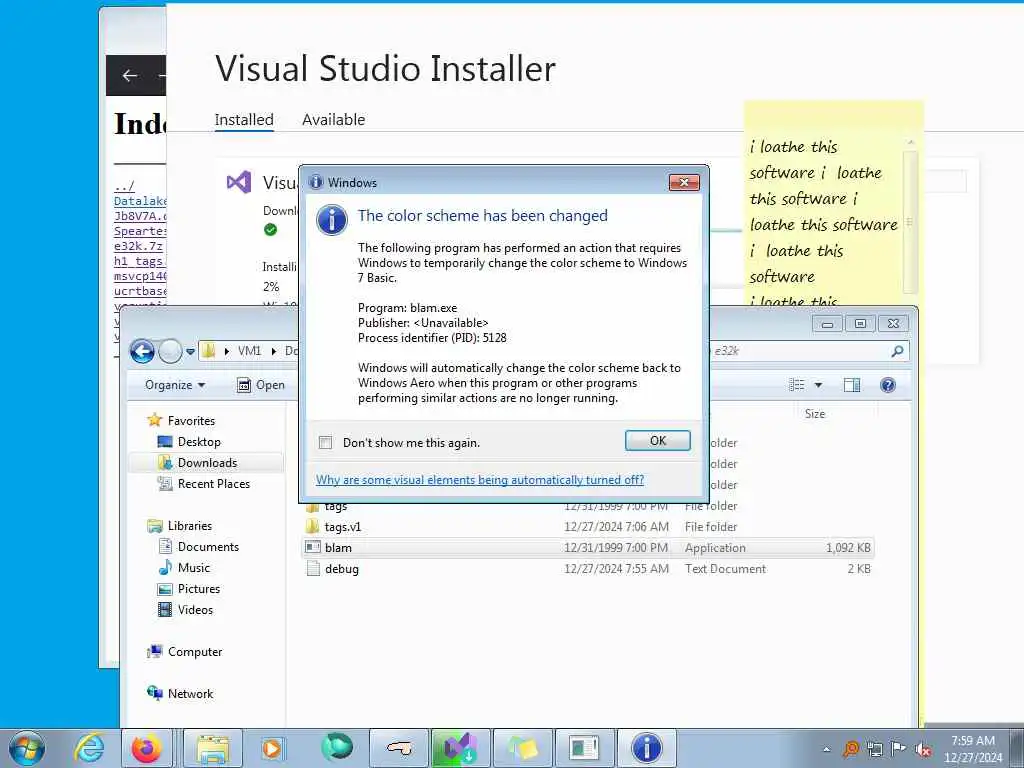This screenshot has height=768, width=1024.
Task: Click the muted volume tray icon
Action: point(923,749)
